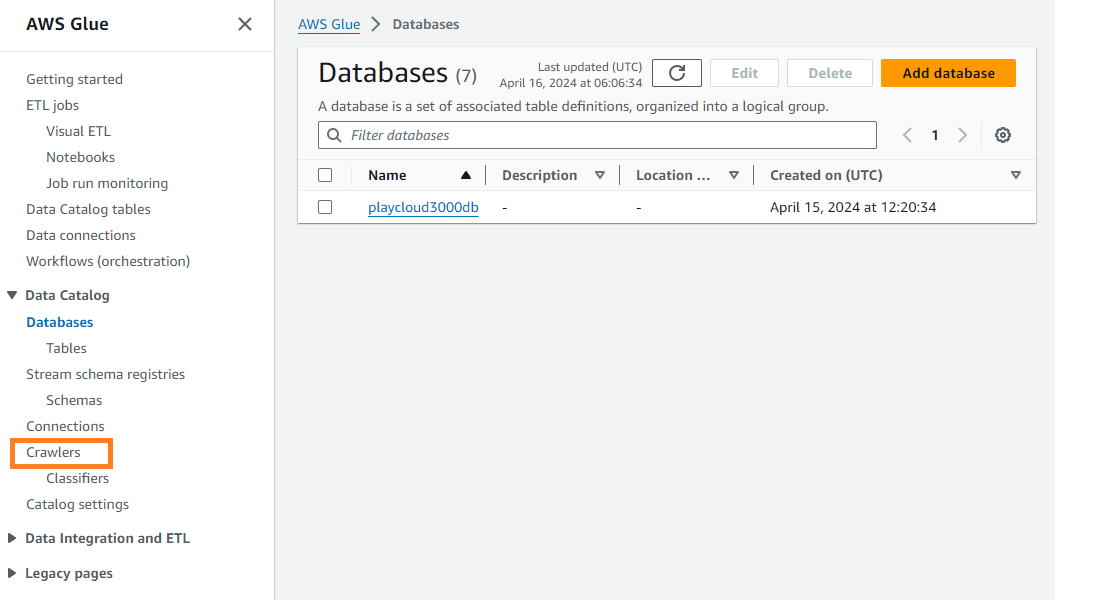Click page number 1 in pagination
The image size is (1107, 600).
click(x=935, y=135)
